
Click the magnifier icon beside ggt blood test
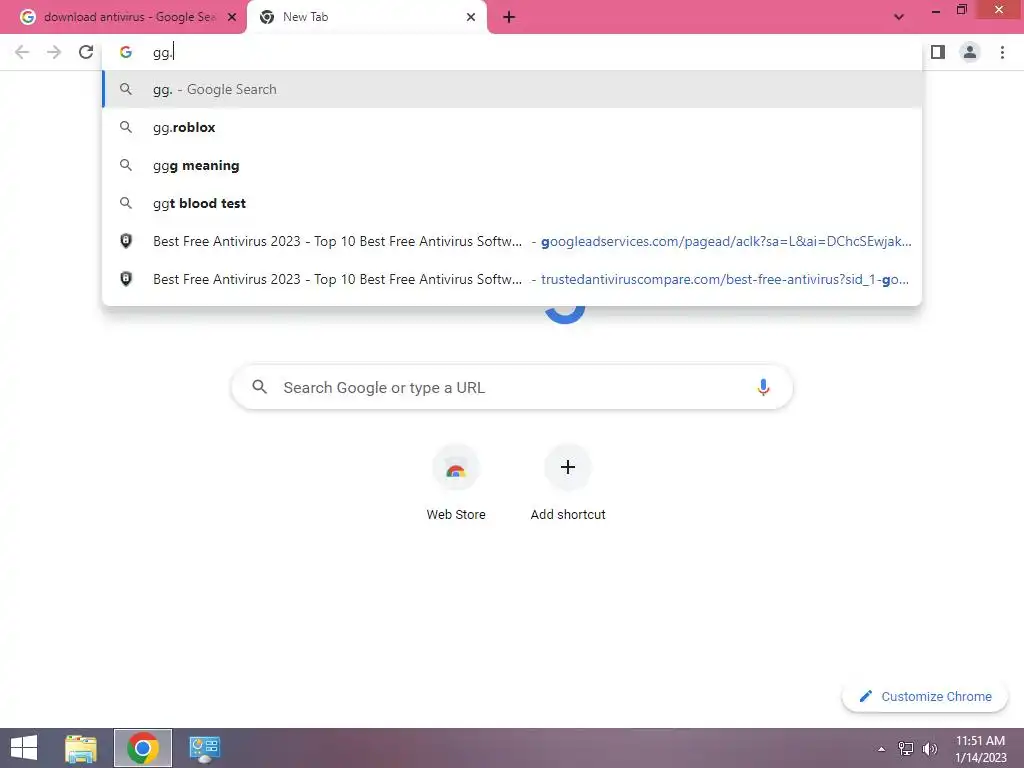(x=126, y=203)
